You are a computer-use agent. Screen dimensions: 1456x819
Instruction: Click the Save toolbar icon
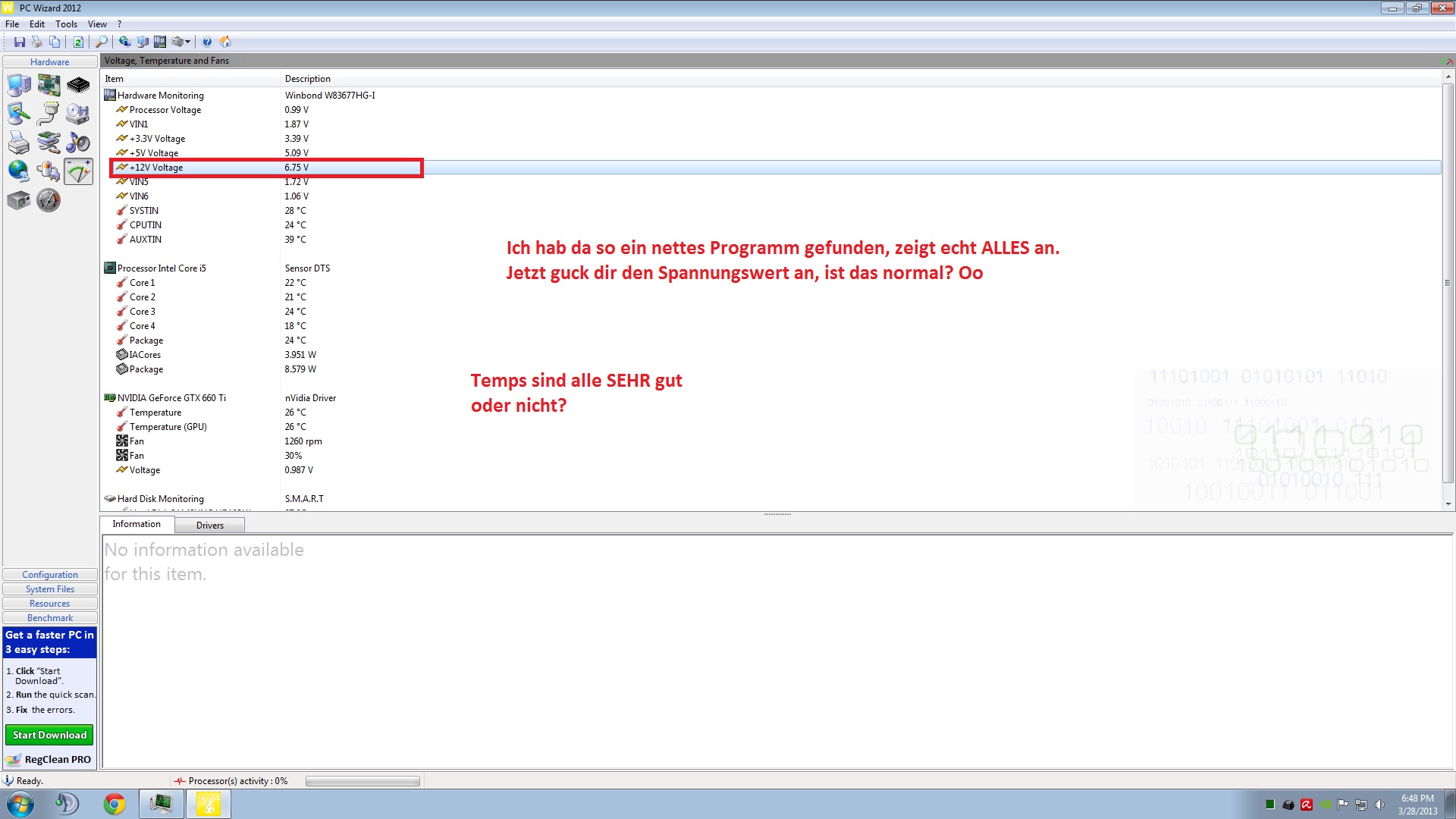[20, 42]
